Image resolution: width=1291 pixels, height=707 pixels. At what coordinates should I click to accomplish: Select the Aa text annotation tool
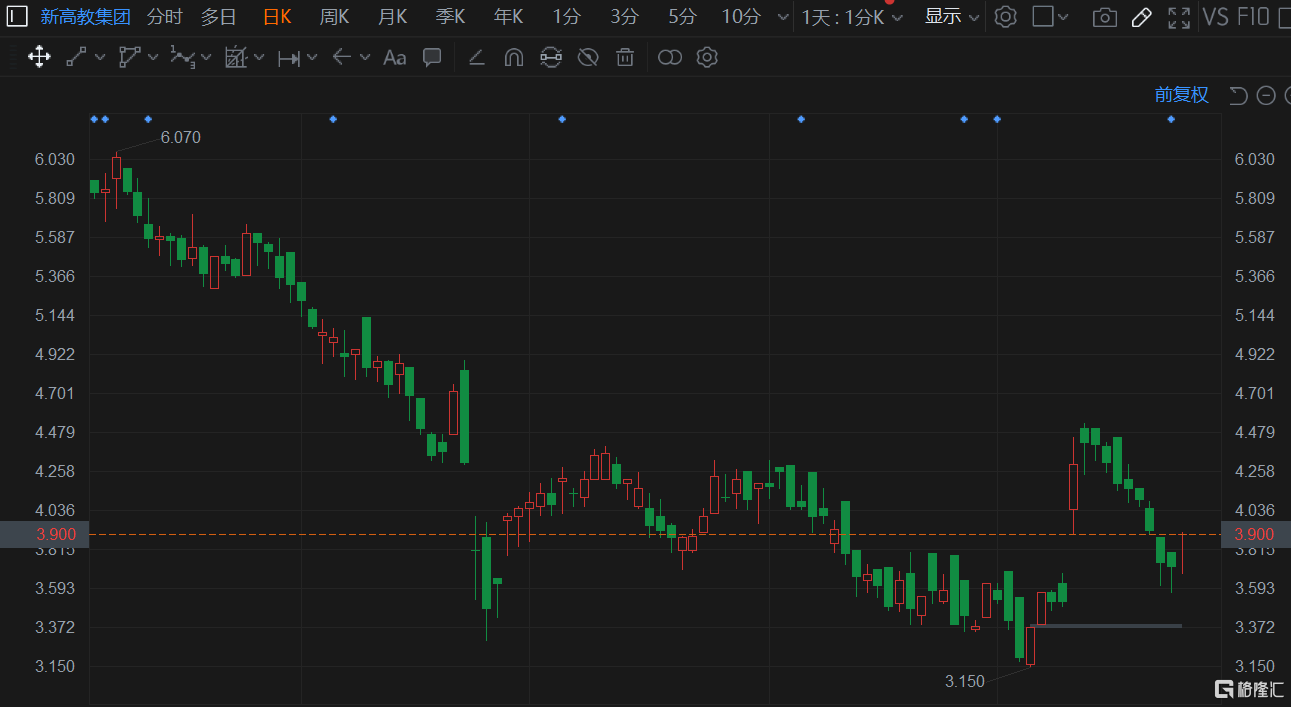click(x=395, y=58)
